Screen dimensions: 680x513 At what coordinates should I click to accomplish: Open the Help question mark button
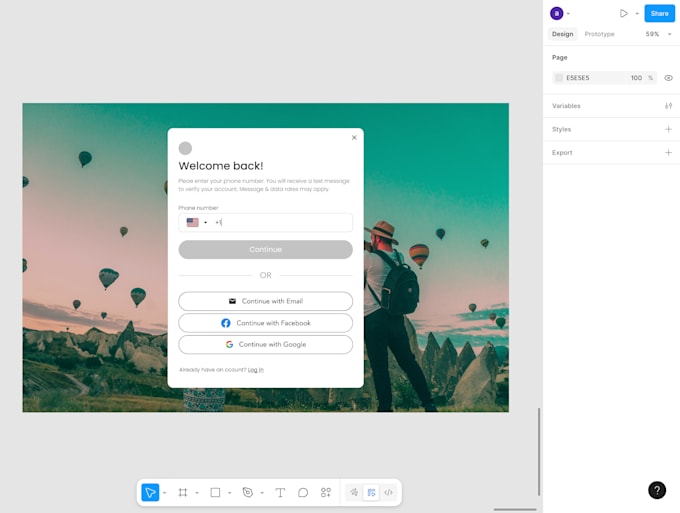(x=657, y=490)
